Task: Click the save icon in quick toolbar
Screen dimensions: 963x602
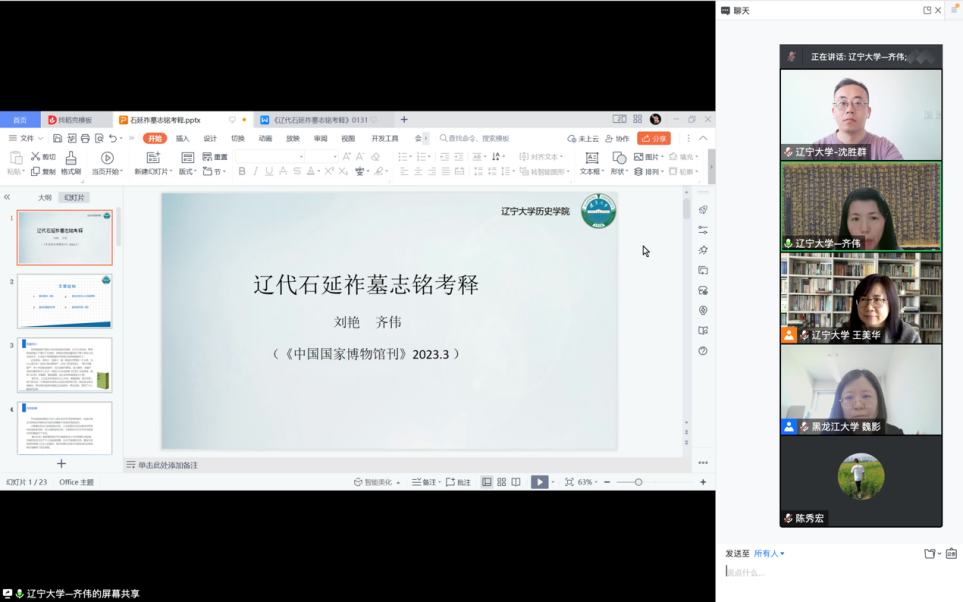Action: click(x=58, y=139)
